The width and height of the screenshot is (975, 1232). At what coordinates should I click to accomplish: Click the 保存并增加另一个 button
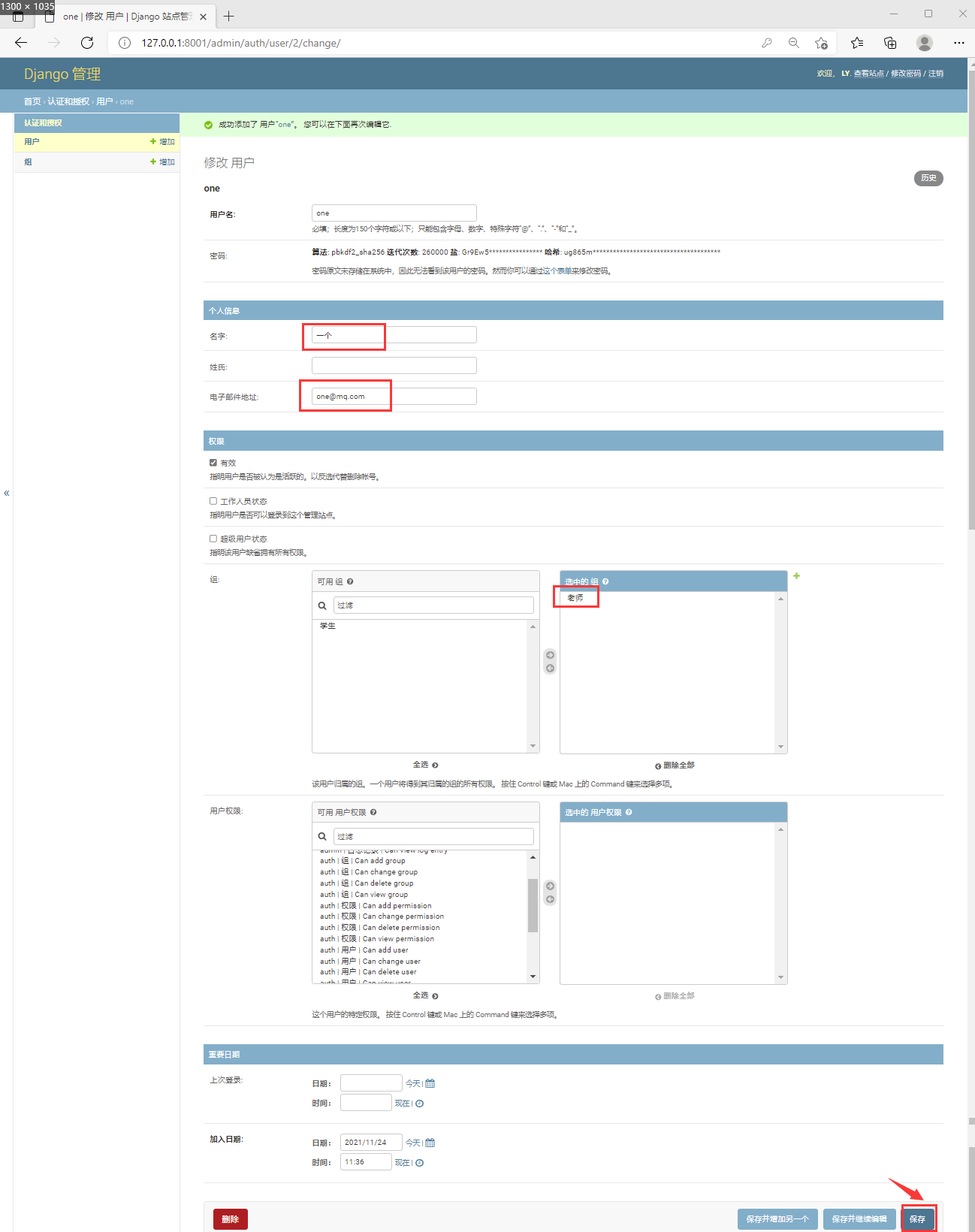point(777,1219)
